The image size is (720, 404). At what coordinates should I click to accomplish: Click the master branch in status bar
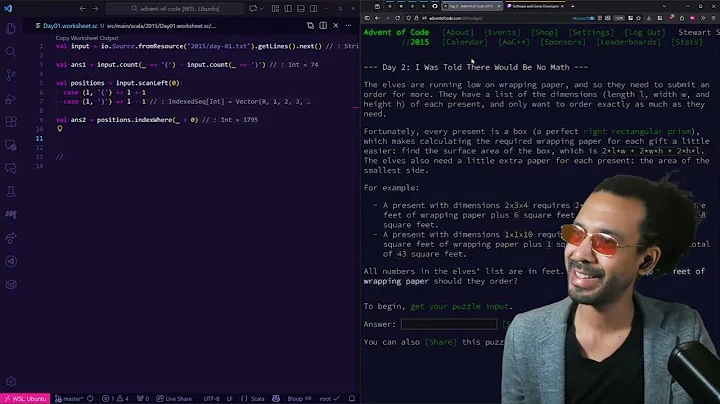(69, 398)
